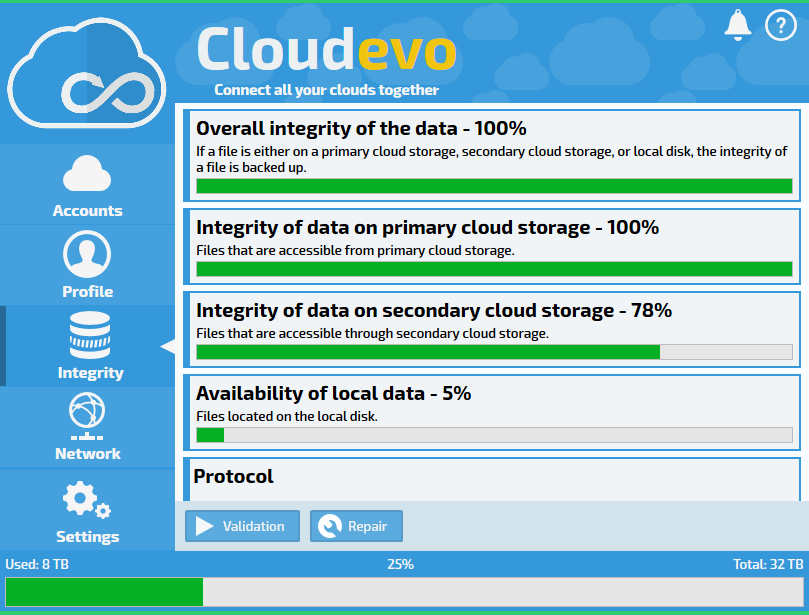This screenshot has height=615, width=809.
Task: Click the local data availability bar
Action: point(494,435)
